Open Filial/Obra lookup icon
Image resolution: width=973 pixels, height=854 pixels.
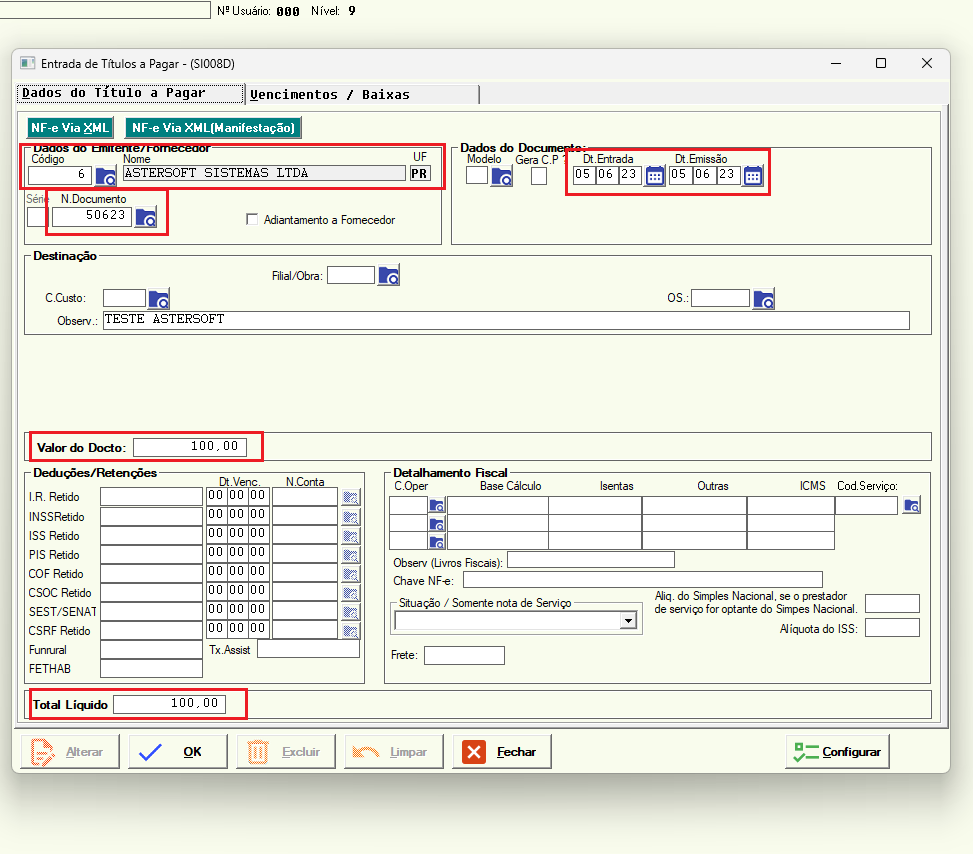pyautogui.click(x=389, y=276)
